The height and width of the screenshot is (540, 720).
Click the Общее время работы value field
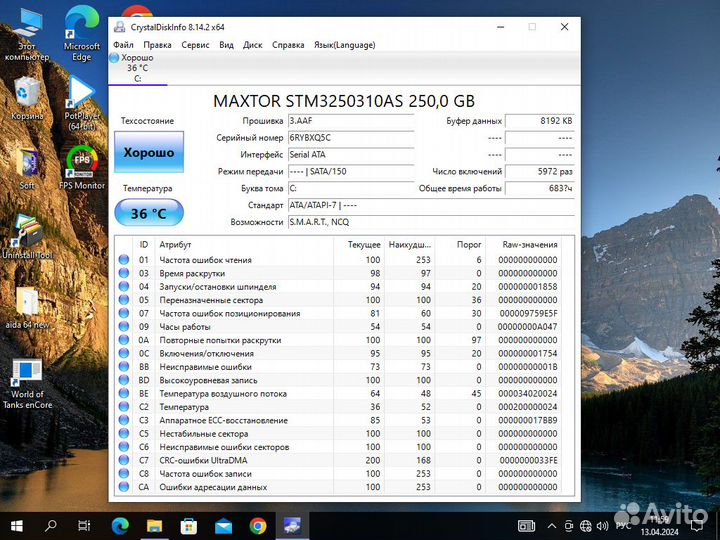pos(540,188)
